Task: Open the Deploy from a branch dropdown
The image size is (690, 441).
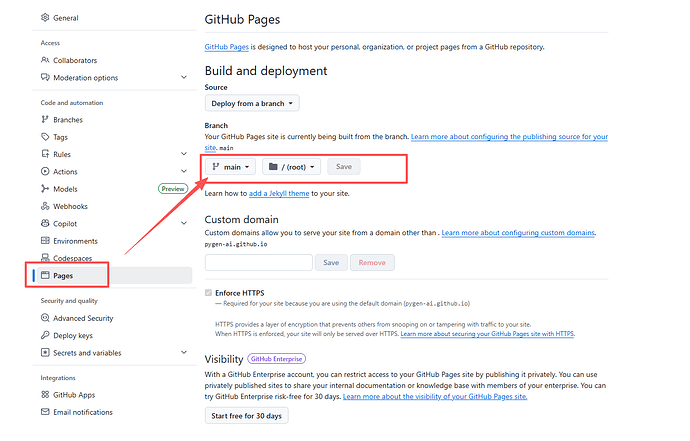Action: 252,103
